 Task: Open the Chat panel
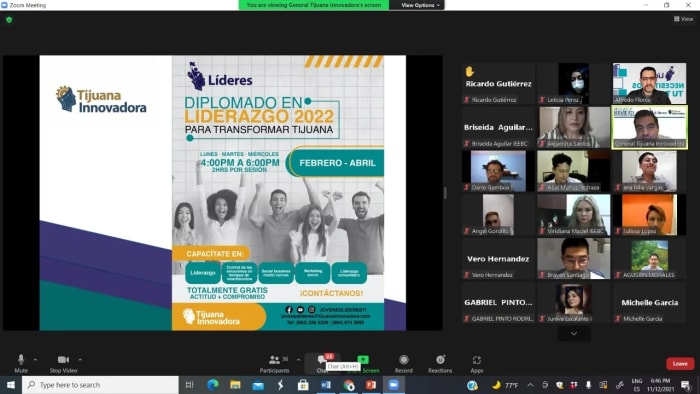[x=322, y=363]
